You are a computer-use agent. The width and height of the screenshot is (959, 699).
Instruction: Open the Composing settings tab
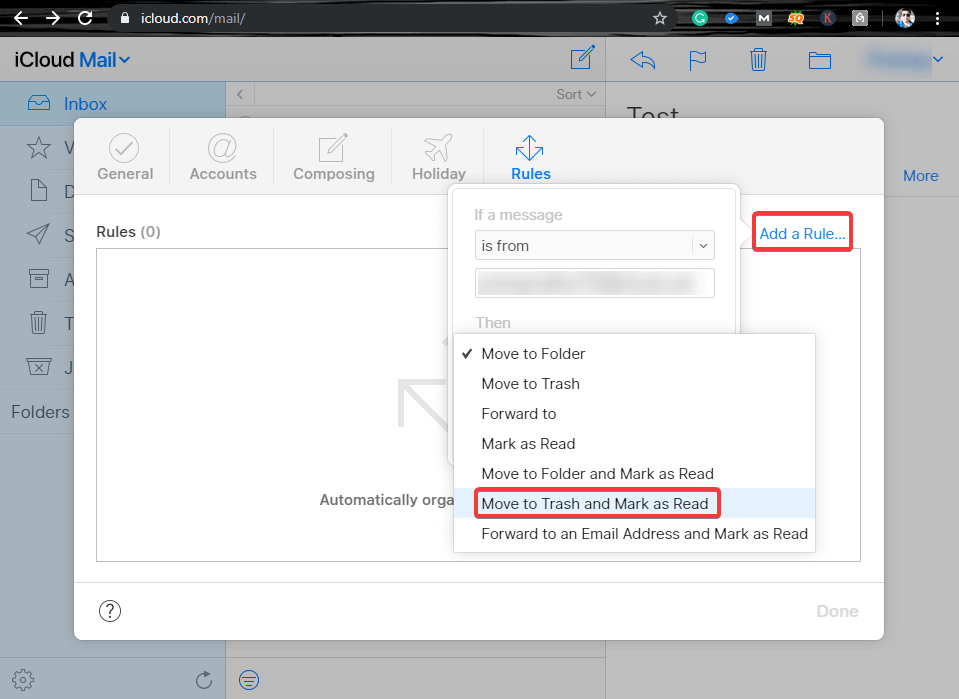click(x=333, y=156)
